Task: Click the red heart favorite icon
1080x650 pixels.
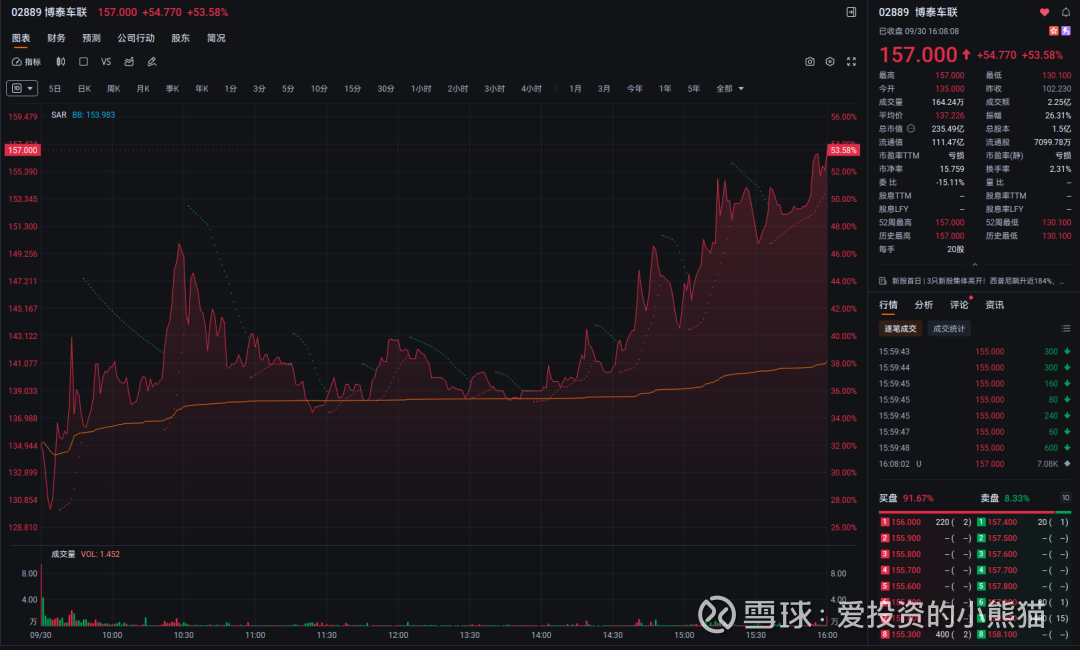Action: (1044, 12)
